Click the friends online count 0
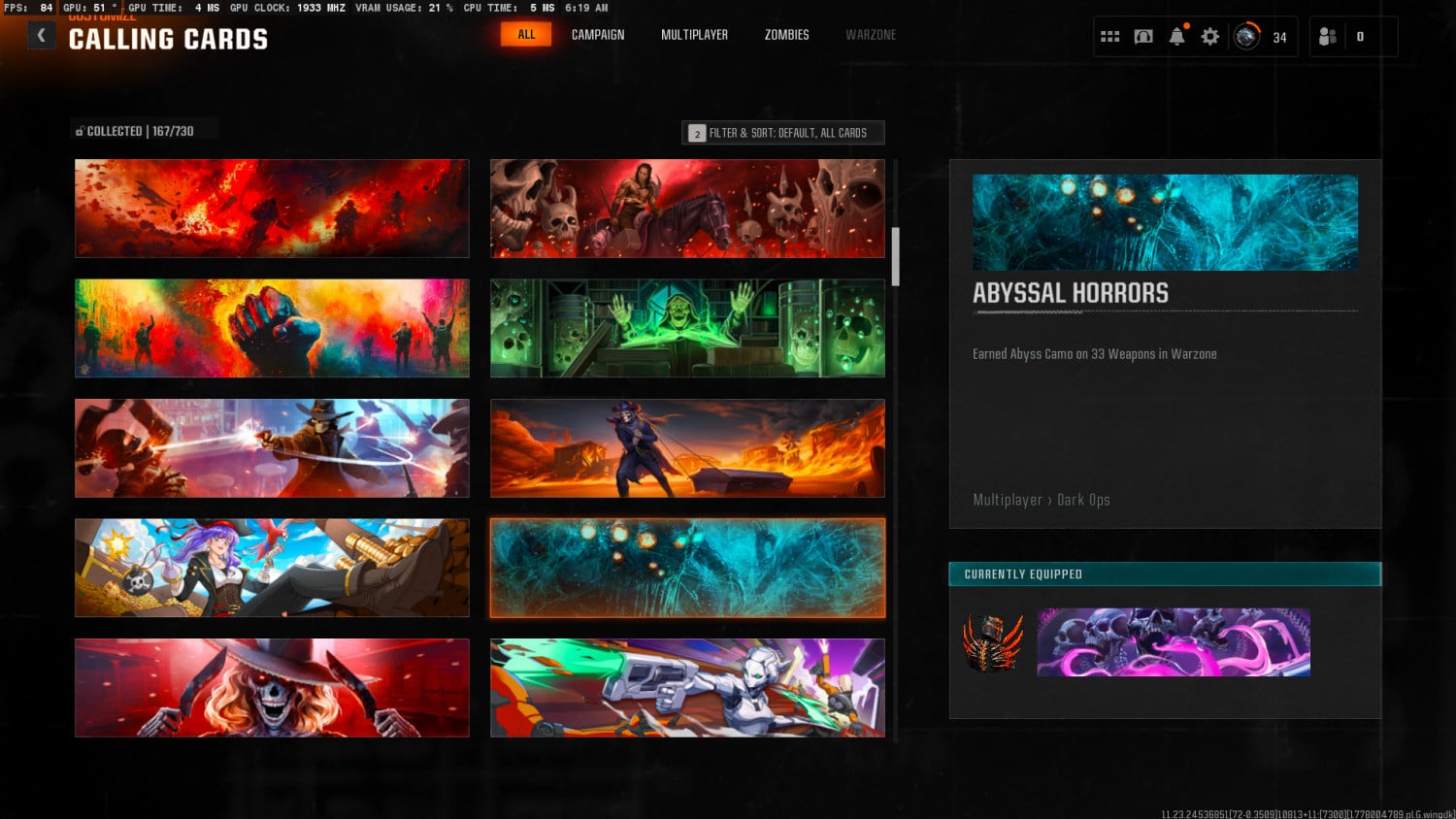Viewport: 1456px width, 819px height. tap(1360, 37)
